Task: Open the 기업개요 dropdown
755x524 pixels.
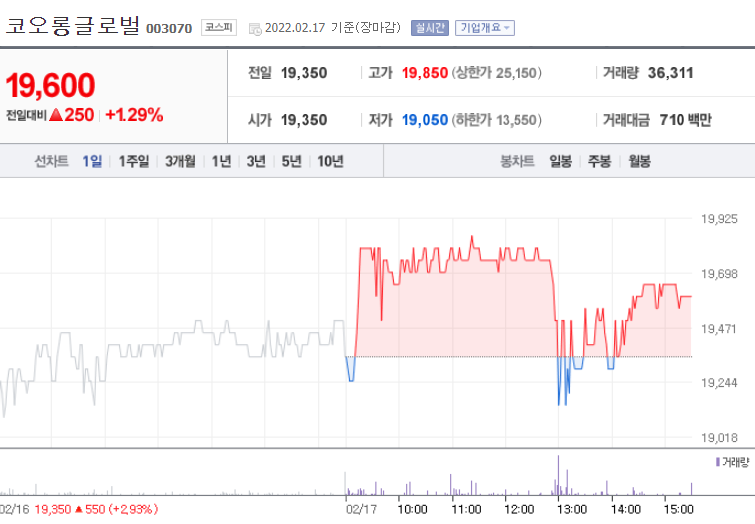Action: click(485, 28)
